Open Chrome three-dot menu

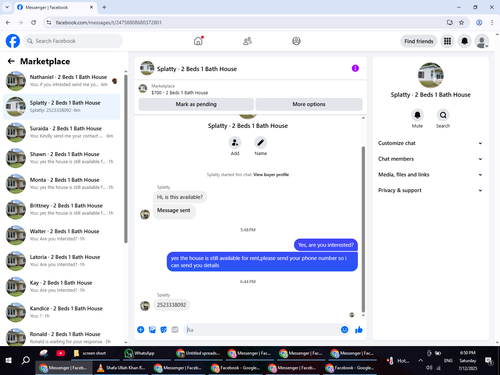[492, 22]
